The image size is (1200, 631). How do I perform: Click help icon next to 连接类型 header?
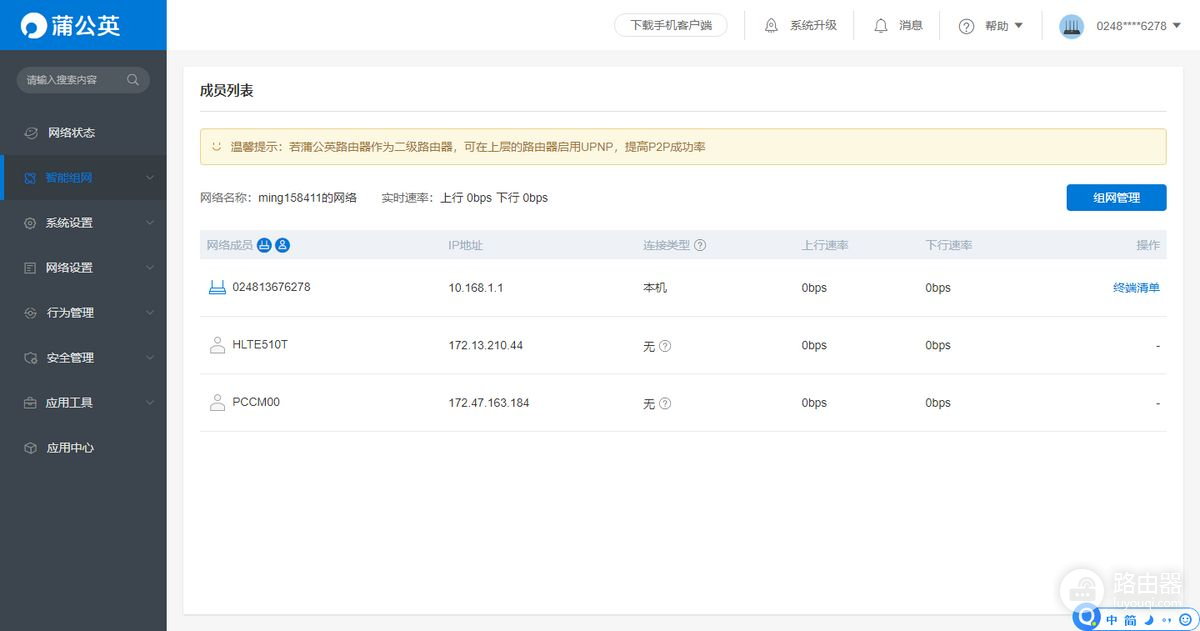700,245
